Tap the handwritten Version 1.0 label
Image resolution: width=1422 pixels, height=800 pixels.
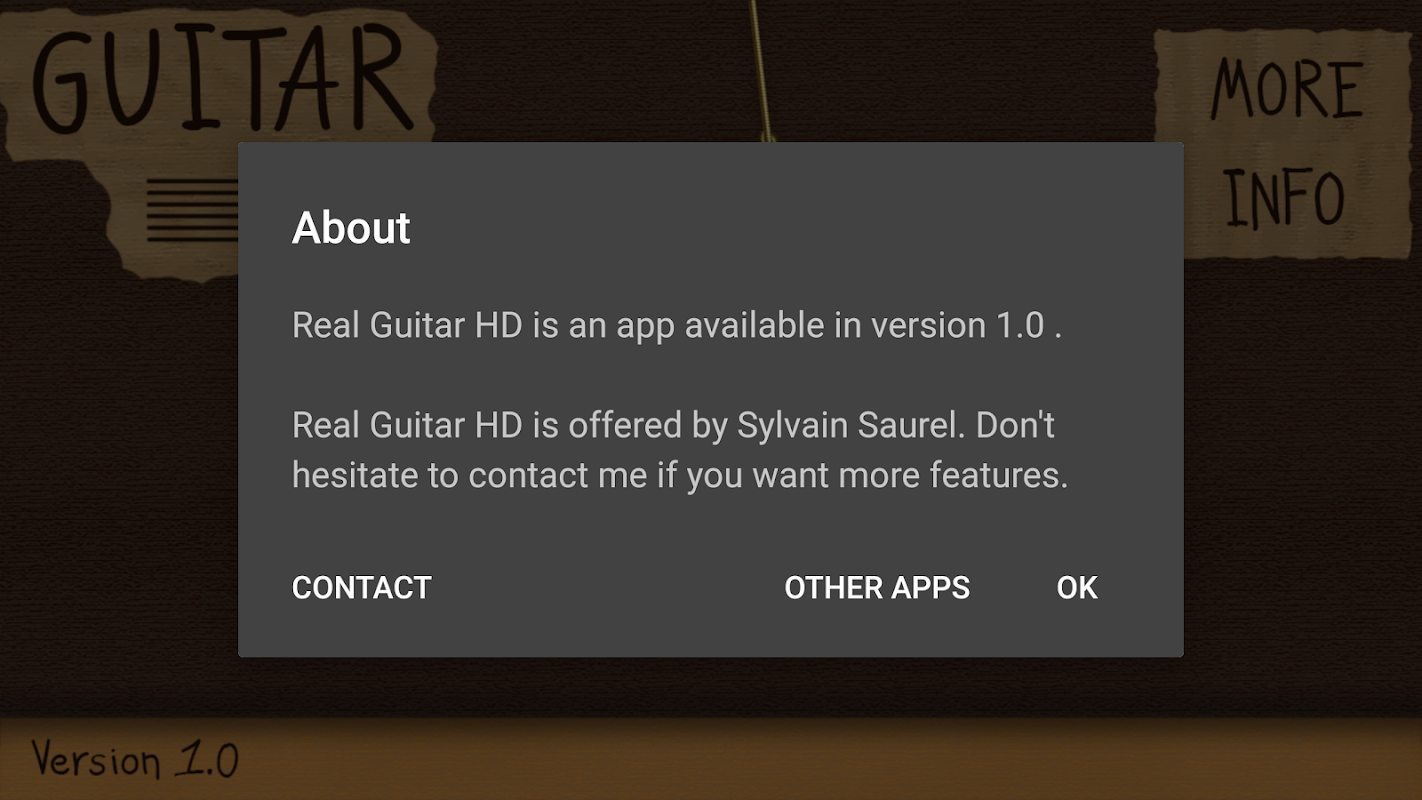(135, 760)
